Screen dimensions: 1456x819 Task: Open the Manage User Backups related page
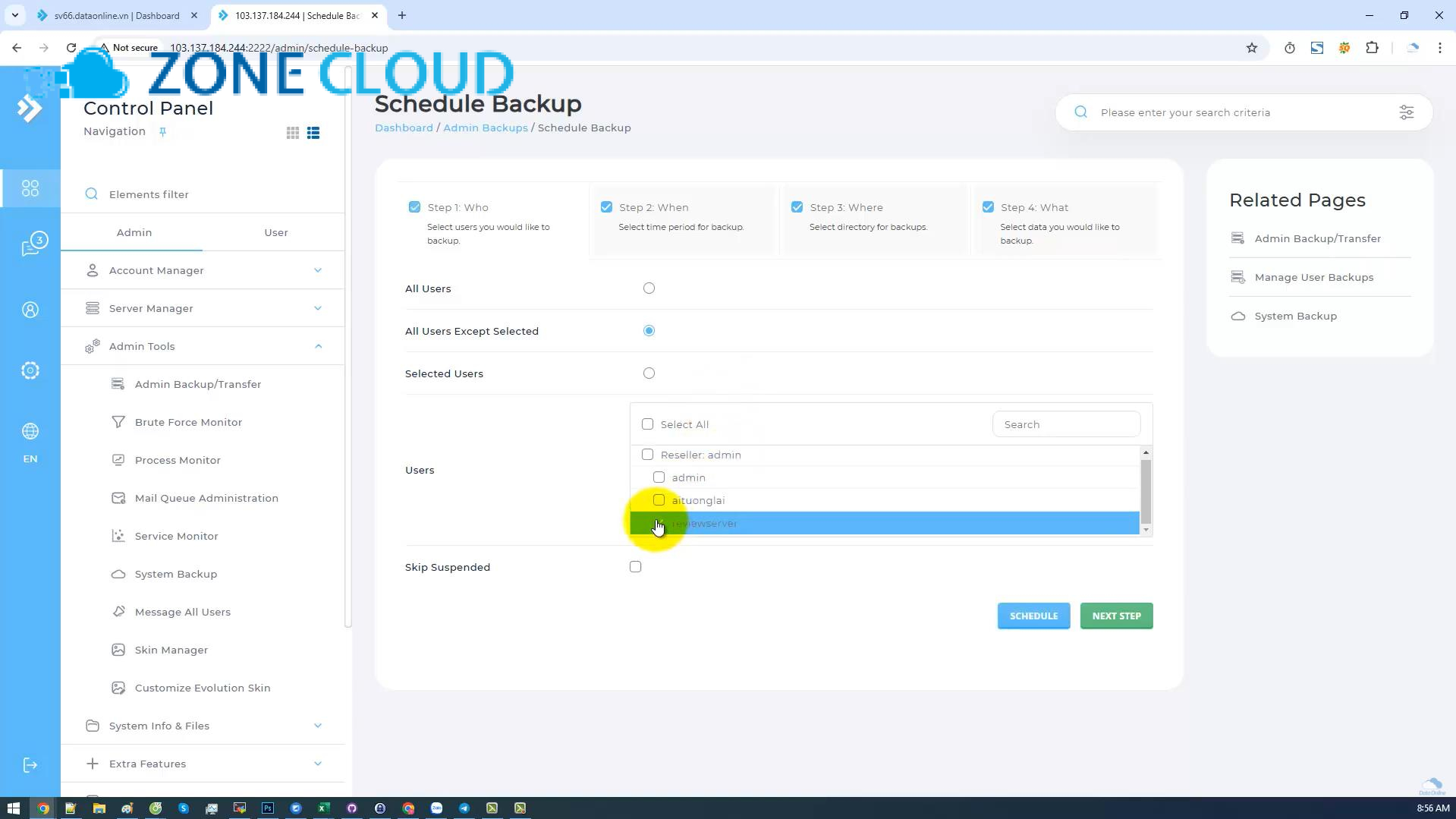pyautogui.click(x=1314, y=277)
